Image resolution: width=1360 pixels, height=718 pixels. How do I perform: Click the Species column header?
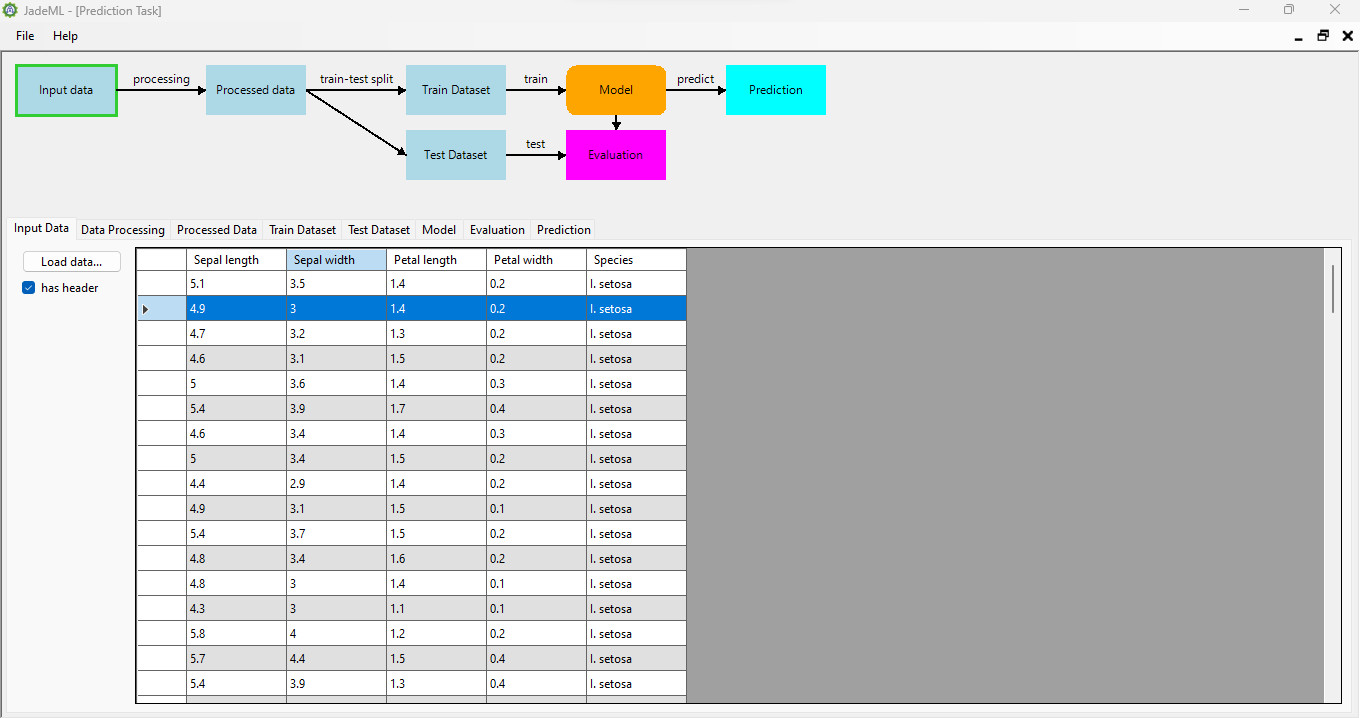pos(636,260)
